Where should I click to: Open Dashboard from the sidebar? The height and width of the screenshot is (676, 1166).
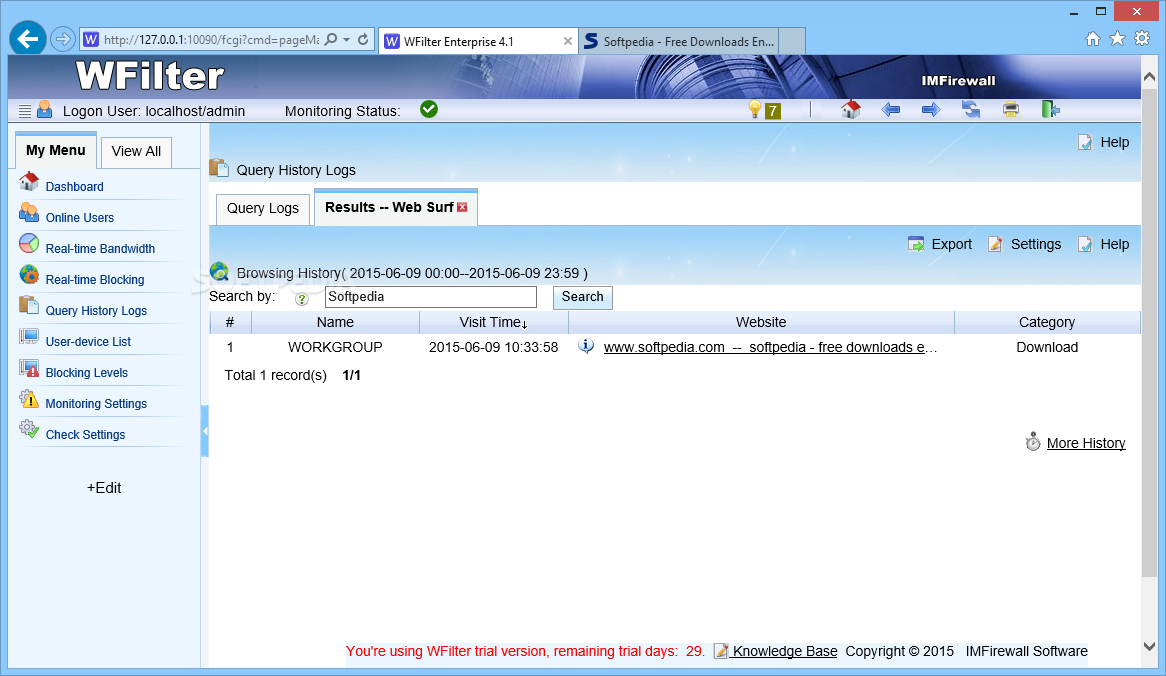click(74, 187)
